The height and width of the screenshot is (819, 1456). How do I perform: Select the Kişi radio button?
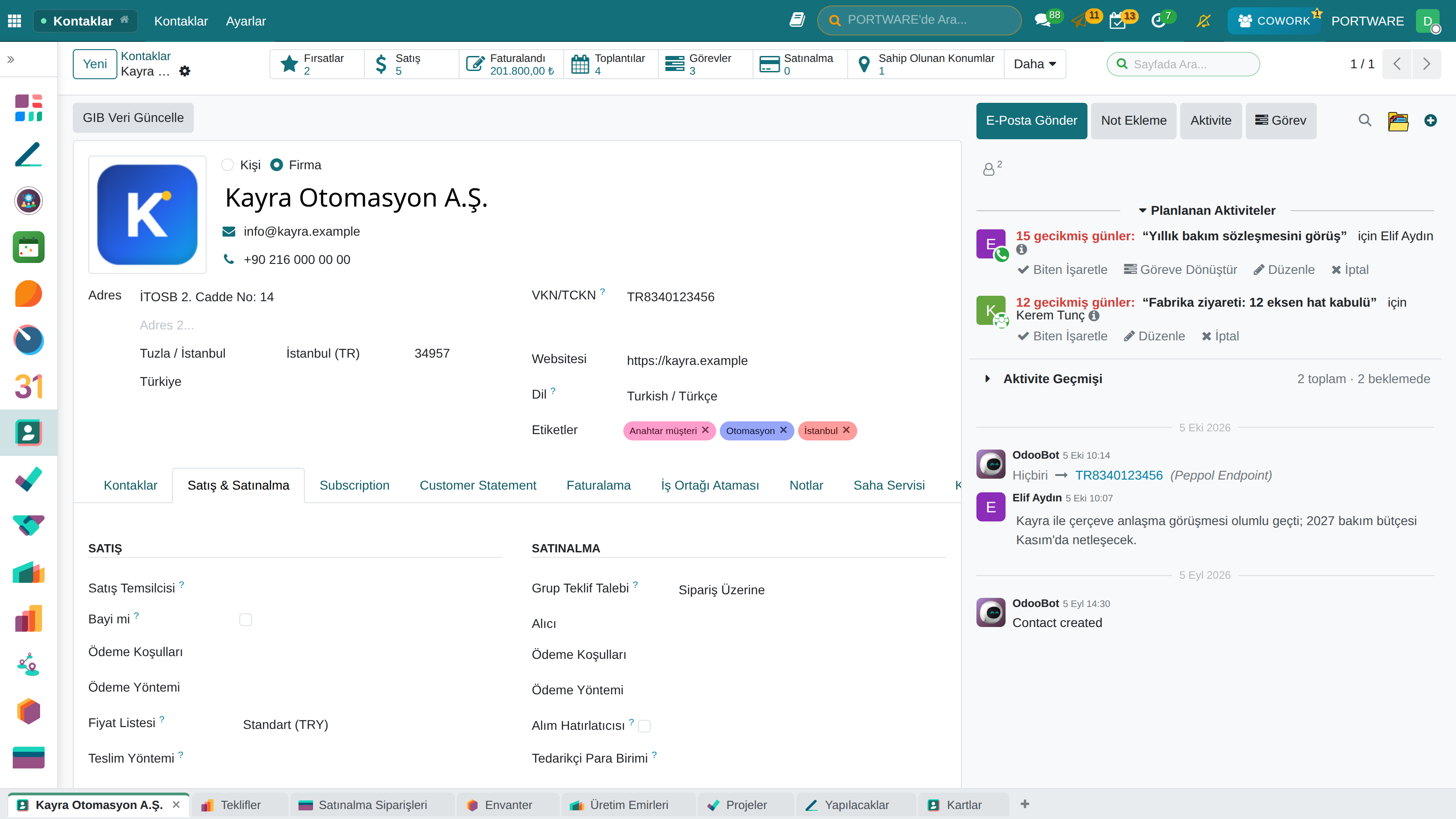click(227, 165)
